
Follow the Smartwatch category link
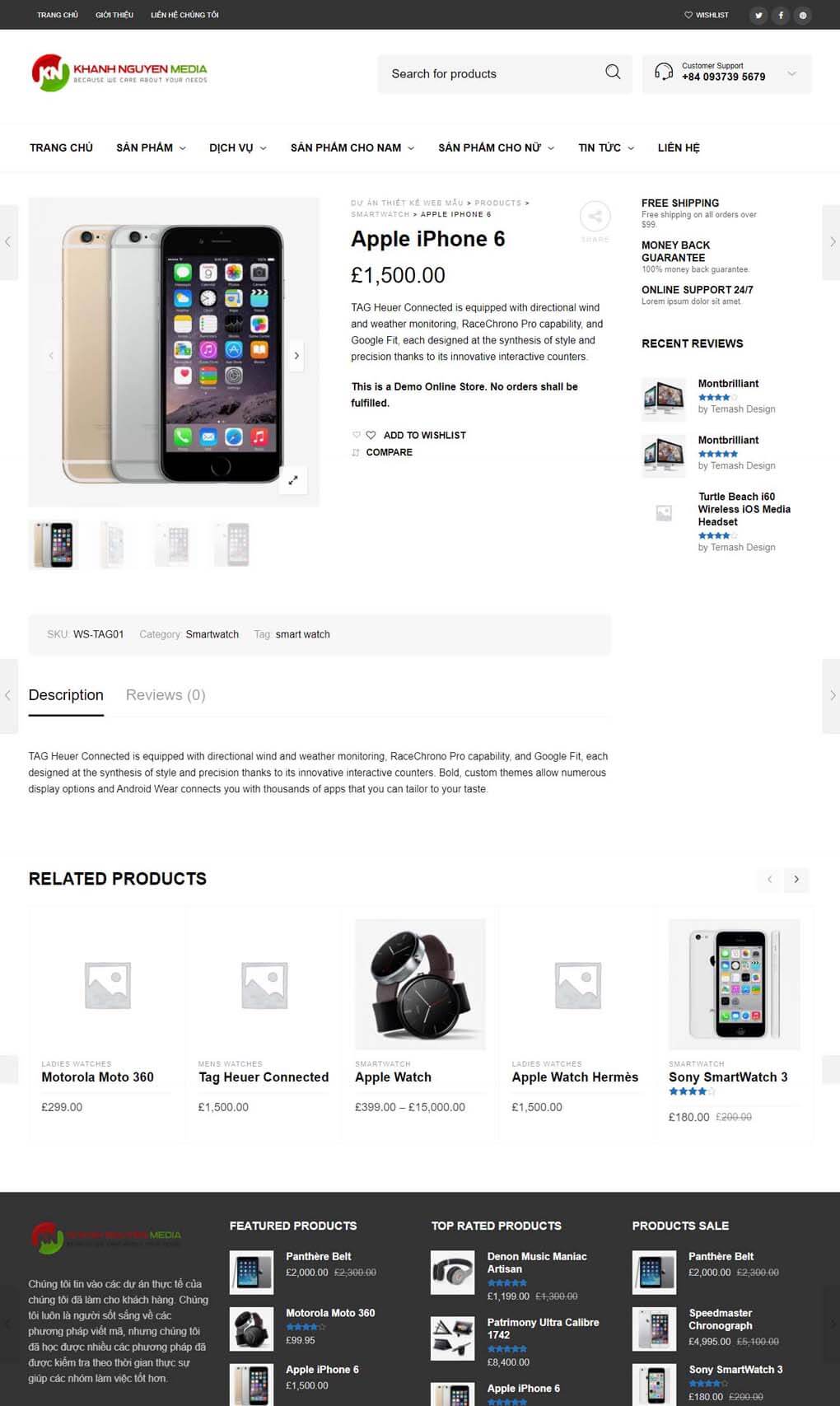click(212, 634)
